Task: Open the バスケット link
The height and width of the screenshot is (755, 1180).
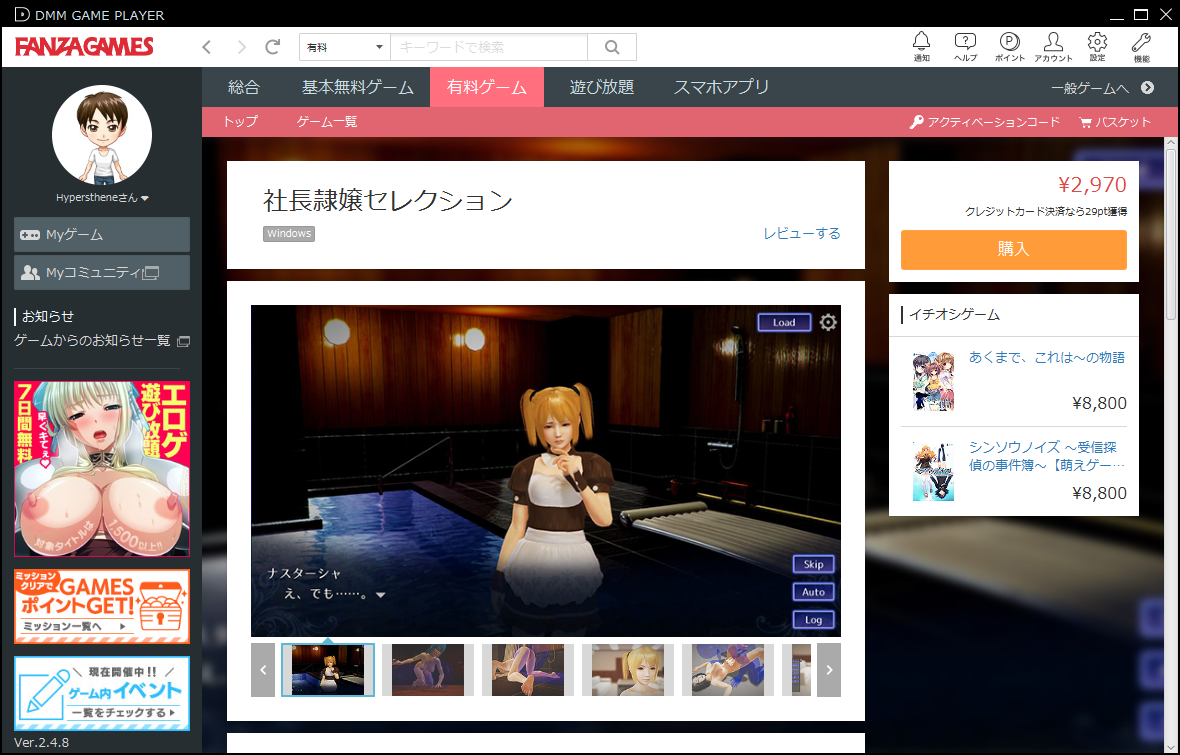Action: (x=1123, y=122)
